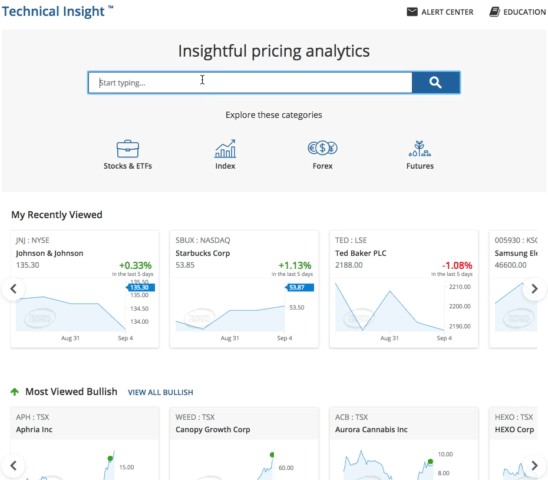548x480 pixels.
Task: Click the magnifying glass search button
Action: [x=435, y=83]
